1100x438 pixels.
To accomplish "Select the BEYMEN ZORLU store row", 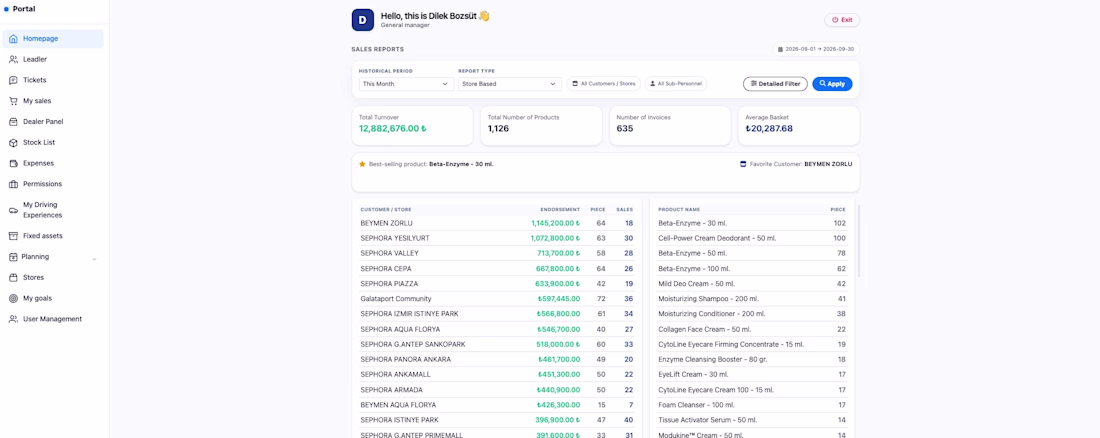I will [497, 223].
